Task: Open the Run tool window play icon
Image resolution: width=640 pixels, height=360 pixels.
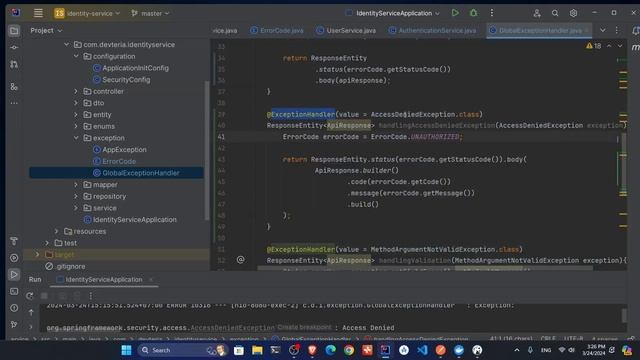Action: point(14,275)
